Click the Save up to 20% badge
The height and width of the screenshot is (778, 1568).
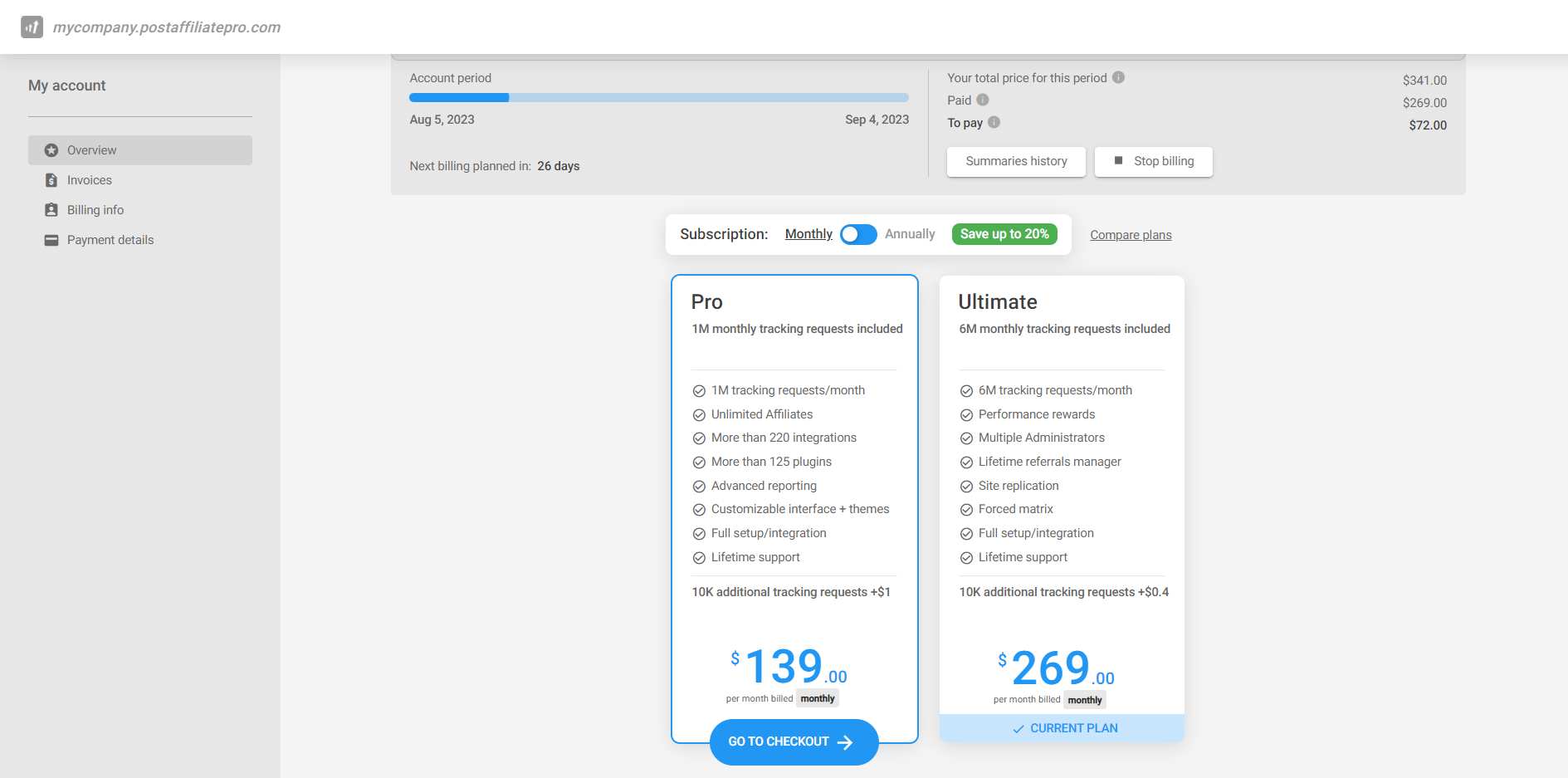[x=1004, y=234]
